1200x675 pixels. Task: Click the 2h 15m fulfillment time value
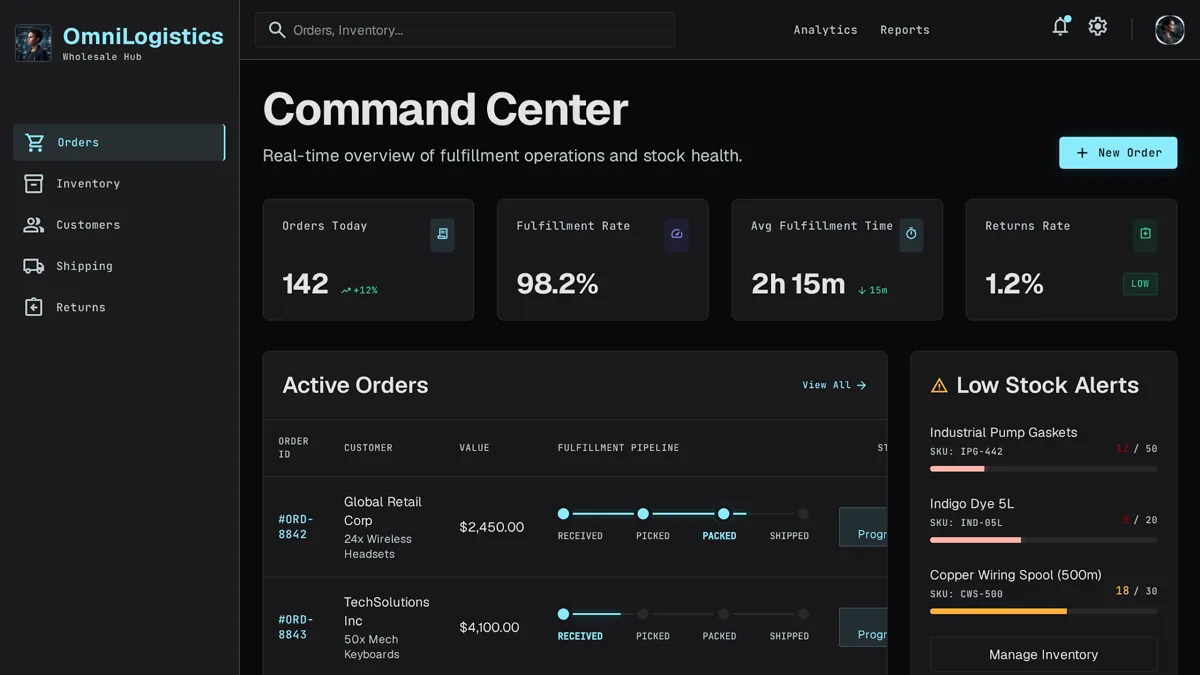[798, 284]
